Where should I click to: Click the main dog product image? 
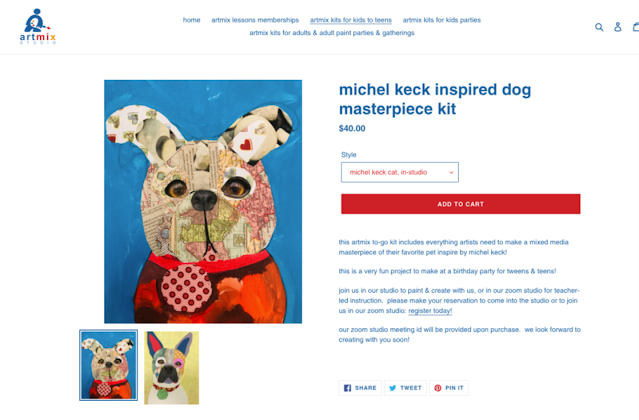(203, 202)
